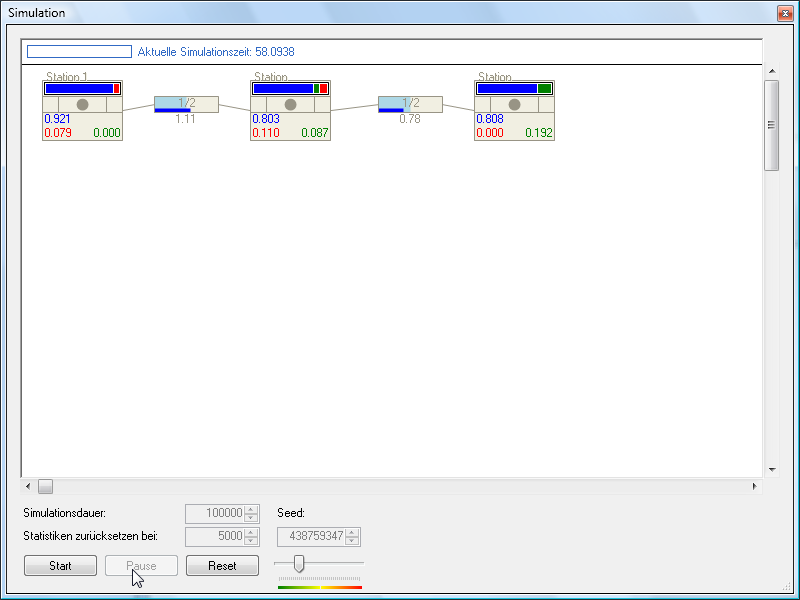
Task: Click the rightmost station's blue-green status bar
Action: point(514,88)
